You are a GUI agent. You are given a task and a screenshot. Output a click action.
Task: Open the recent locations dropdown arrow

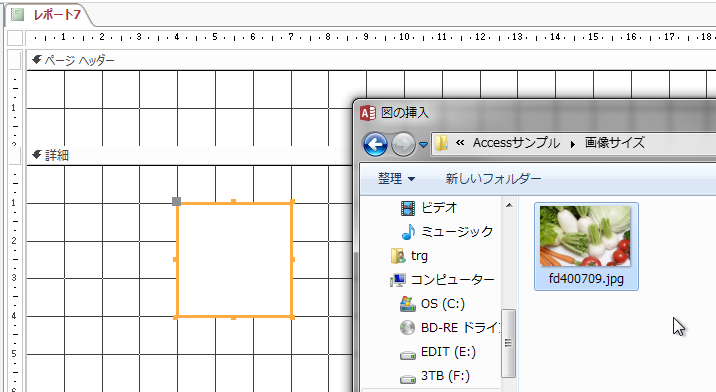pos(423,145)
